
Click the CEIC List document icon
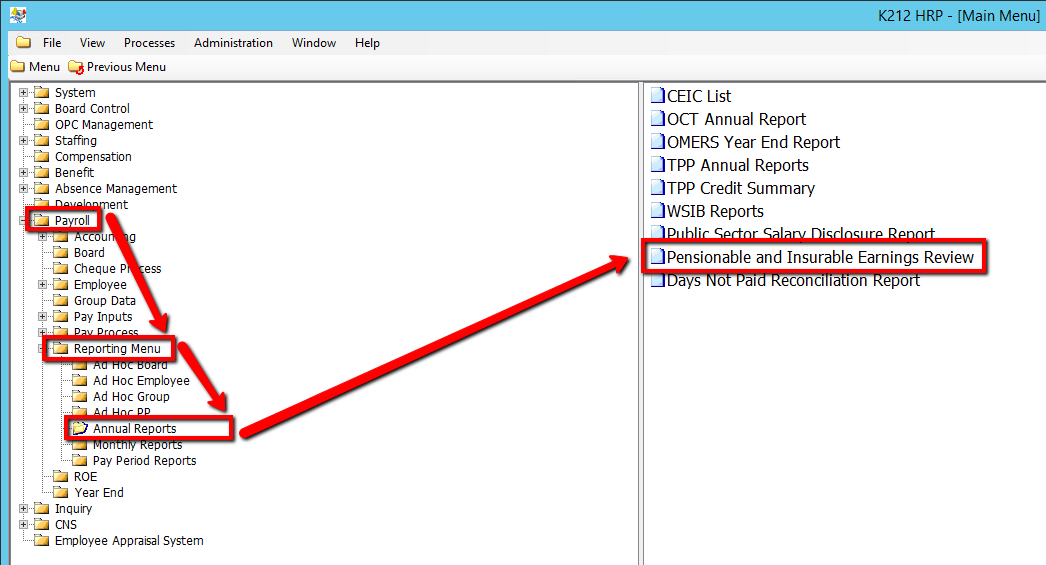coord(657,96)
